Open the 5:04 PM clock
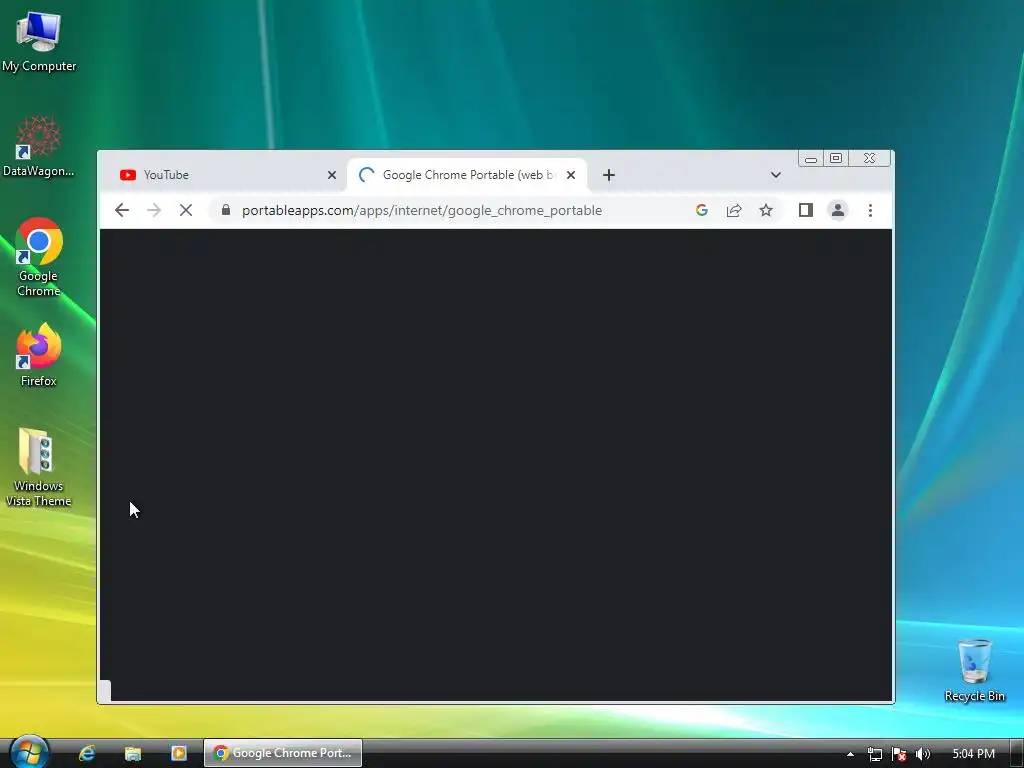 click(973, 754)
